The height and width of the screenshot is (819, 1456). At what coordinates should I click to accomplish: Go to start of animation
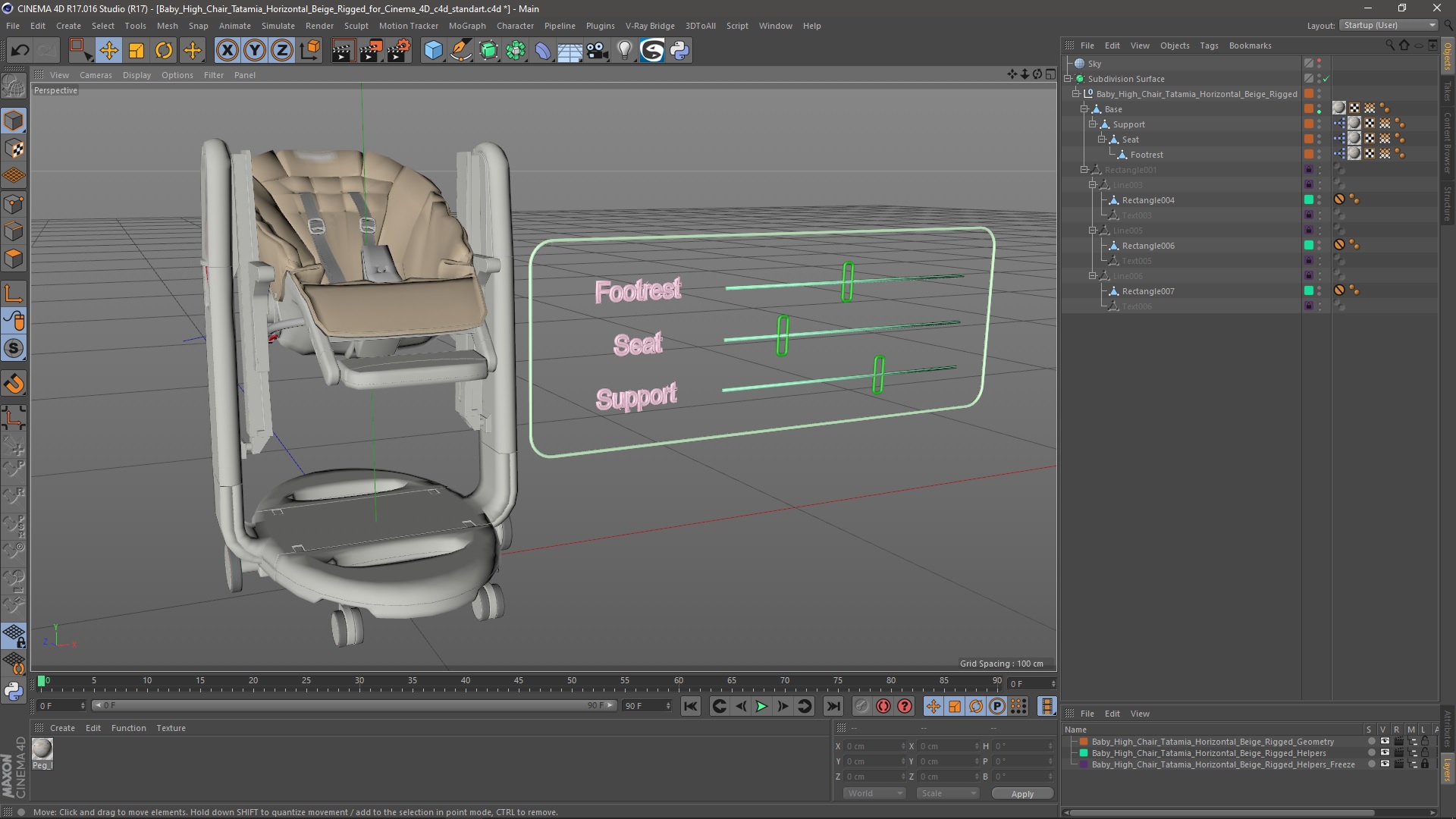point(690,706)
